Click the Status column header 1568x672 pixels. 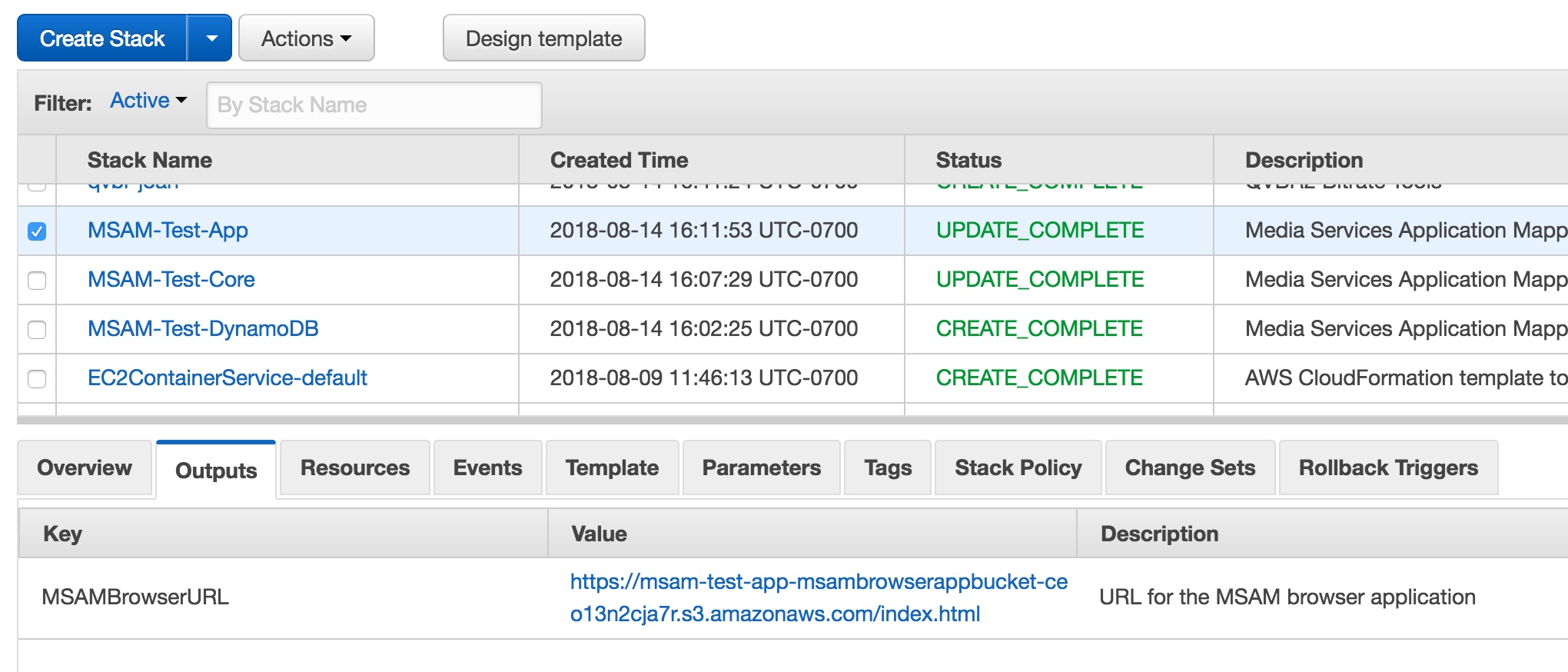click(x=1059, y=160)
